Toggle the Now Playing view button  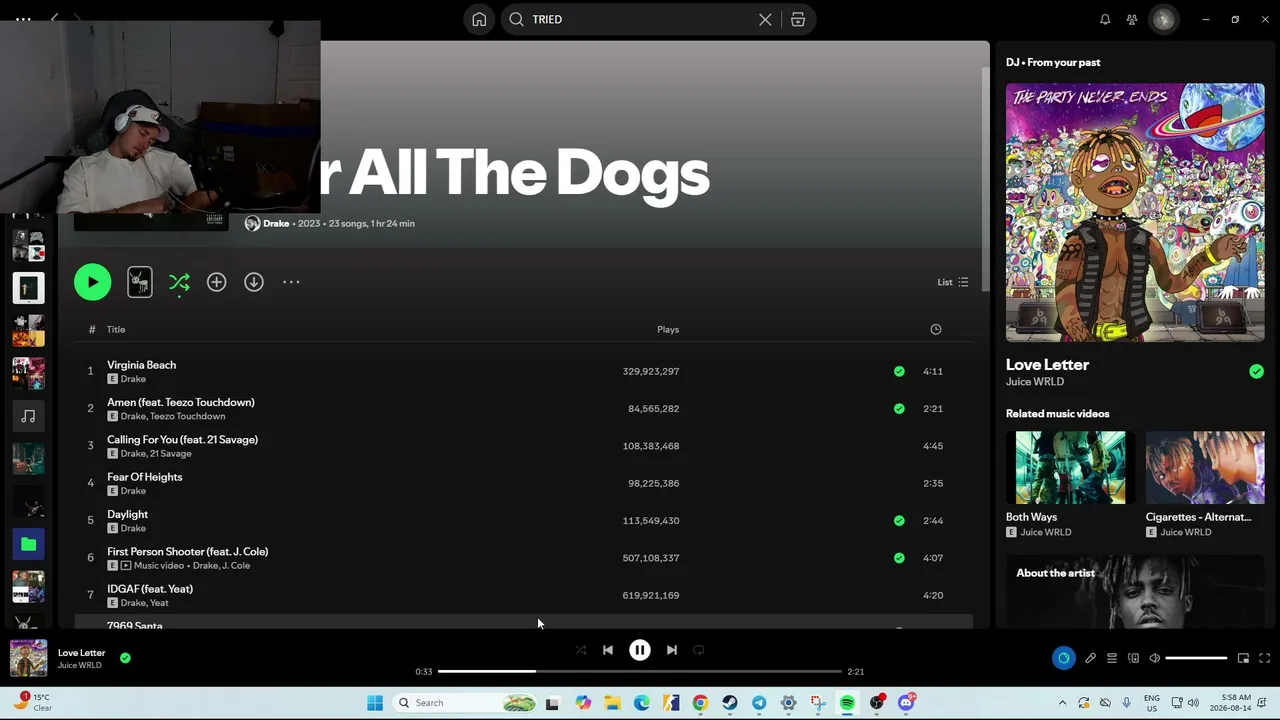[1063, 658]
